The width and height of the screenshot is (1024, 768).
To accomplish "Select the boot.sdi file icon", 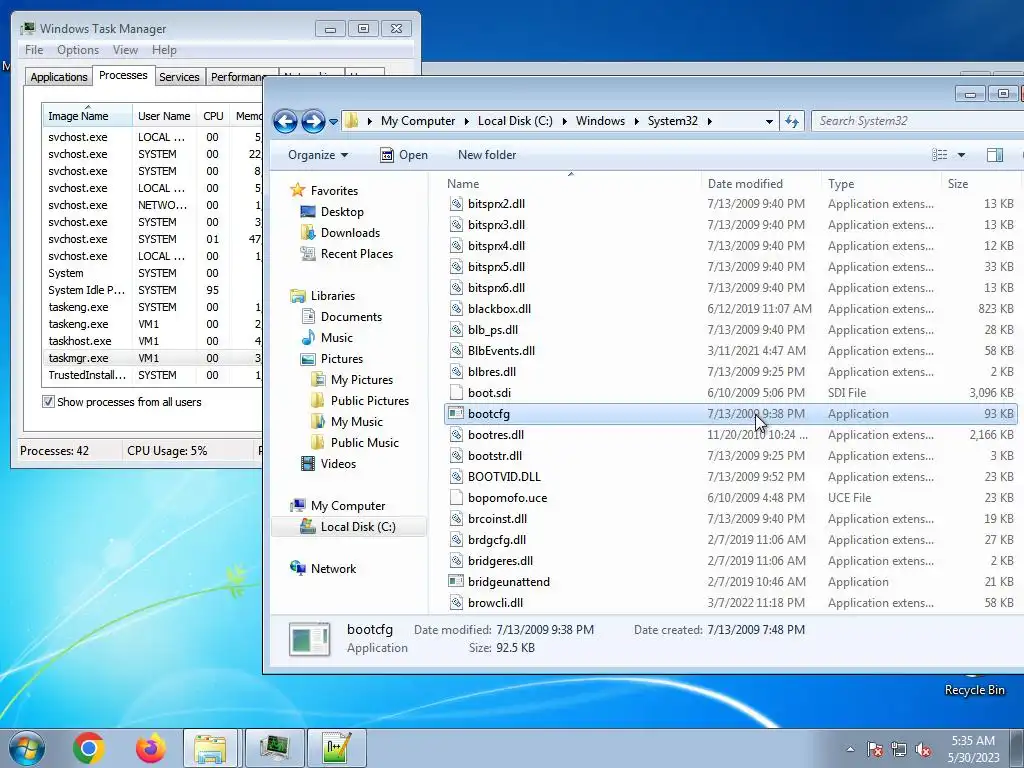I will 456,392.
